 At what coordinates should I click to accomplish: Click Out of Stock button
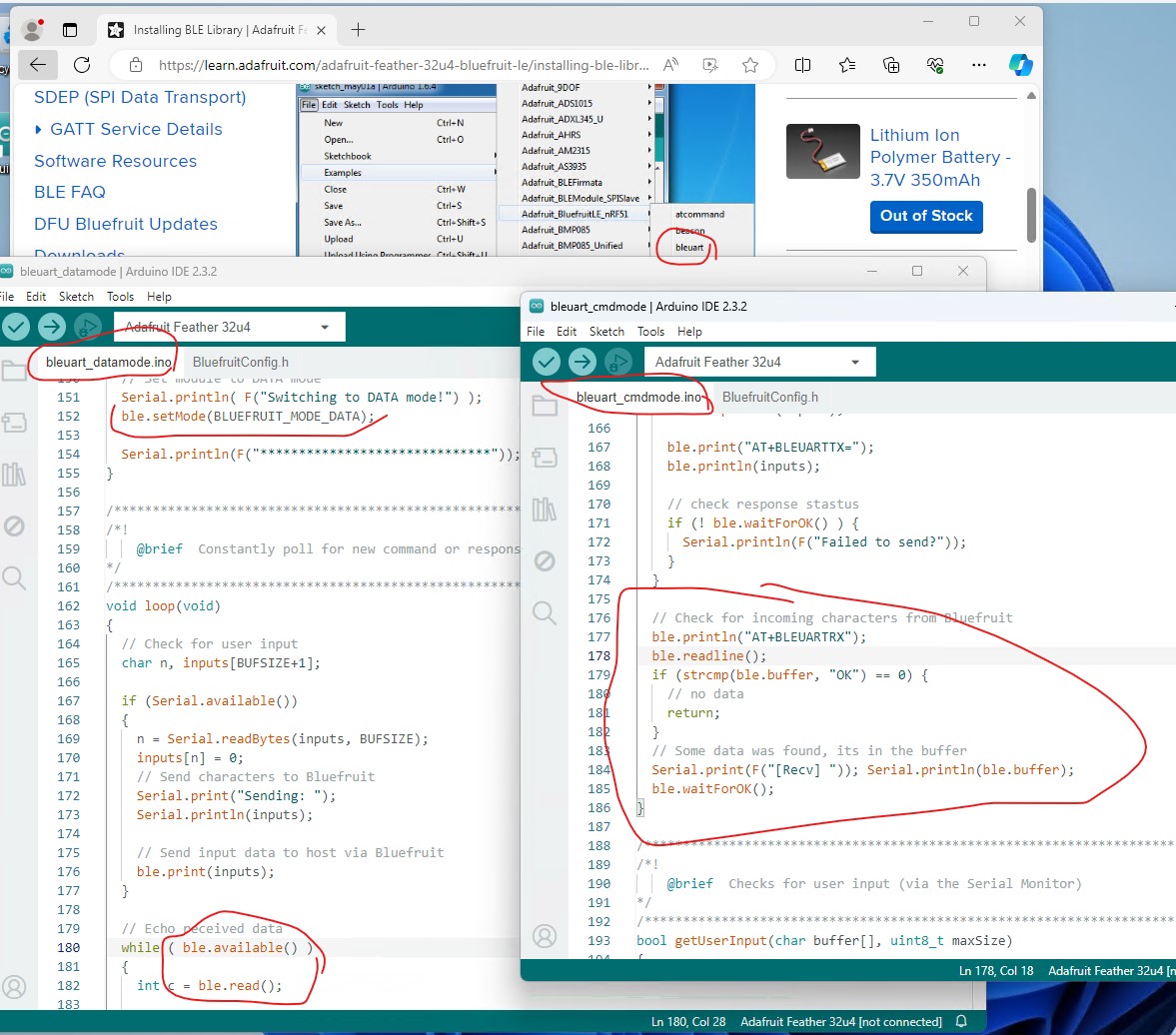pyautogui.click(x=926, y=217)
